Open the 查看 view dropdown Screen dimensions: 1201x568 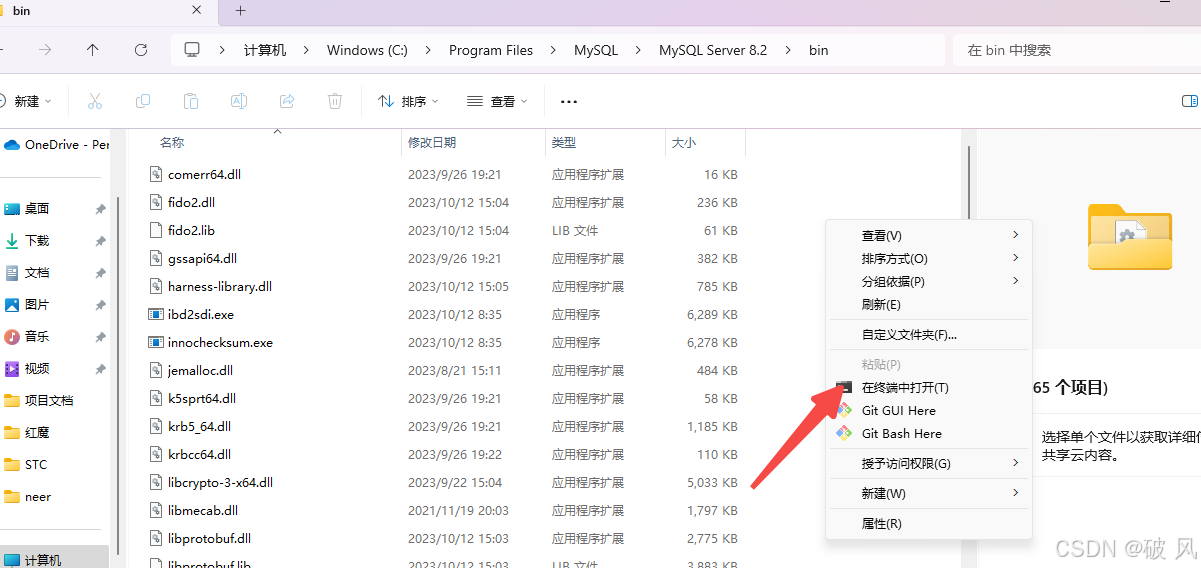click(497, 101)
